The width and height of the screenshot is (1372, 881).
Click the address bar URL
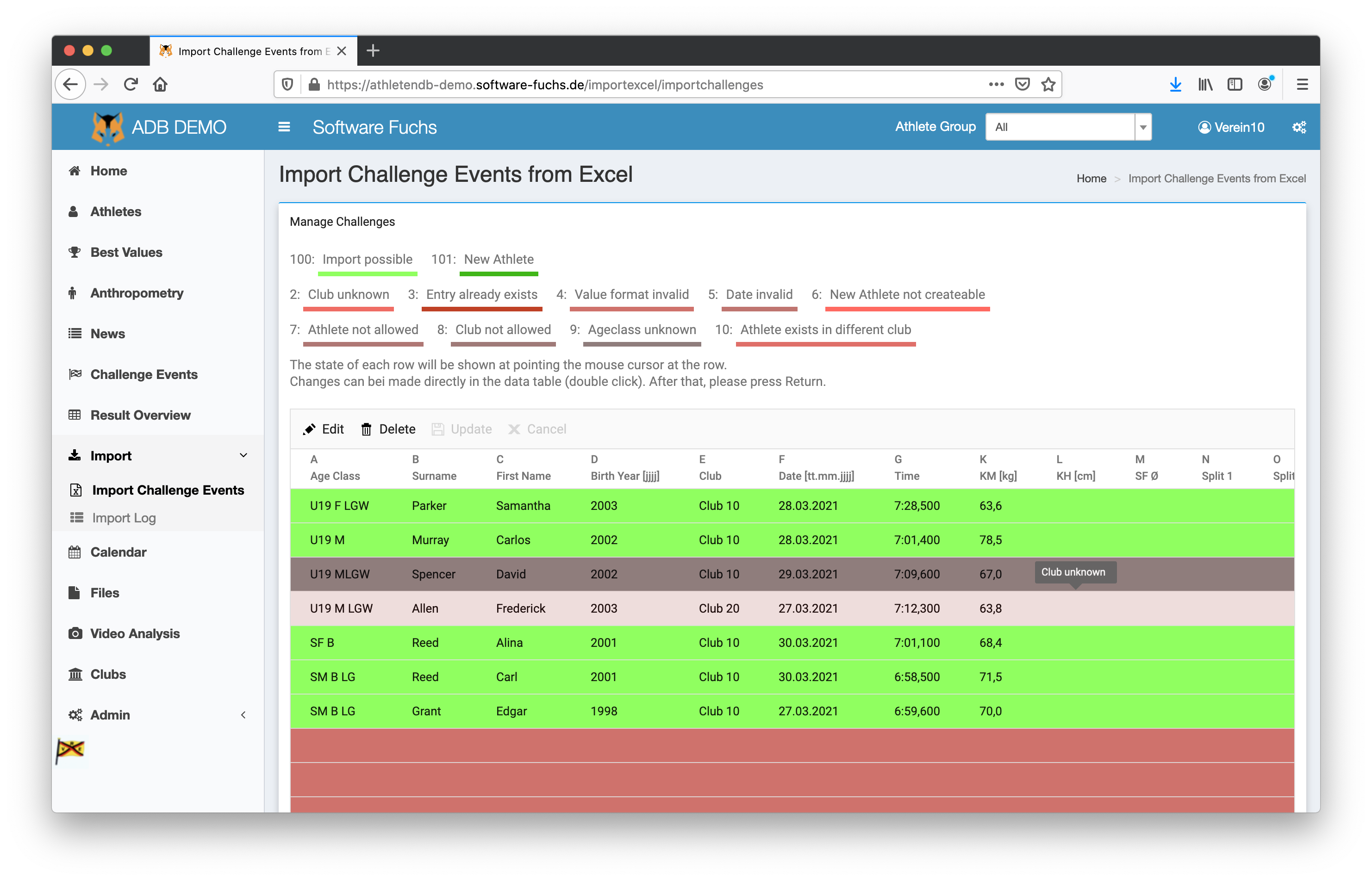[545, 85]
